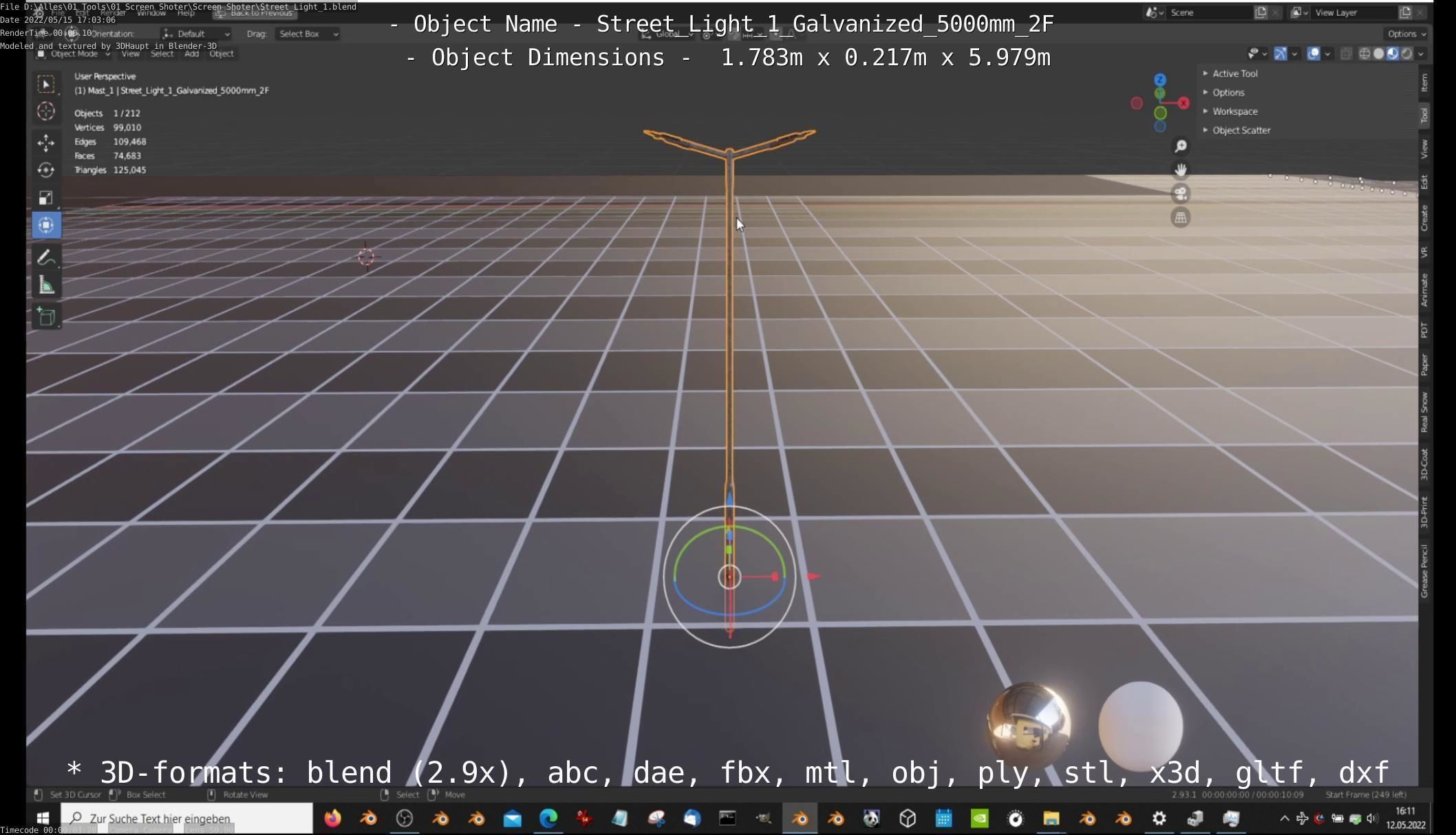This screenshot has height=835, width=1456.
Task: Enable wireframe viewport shading
Action: coord(1364,54)
